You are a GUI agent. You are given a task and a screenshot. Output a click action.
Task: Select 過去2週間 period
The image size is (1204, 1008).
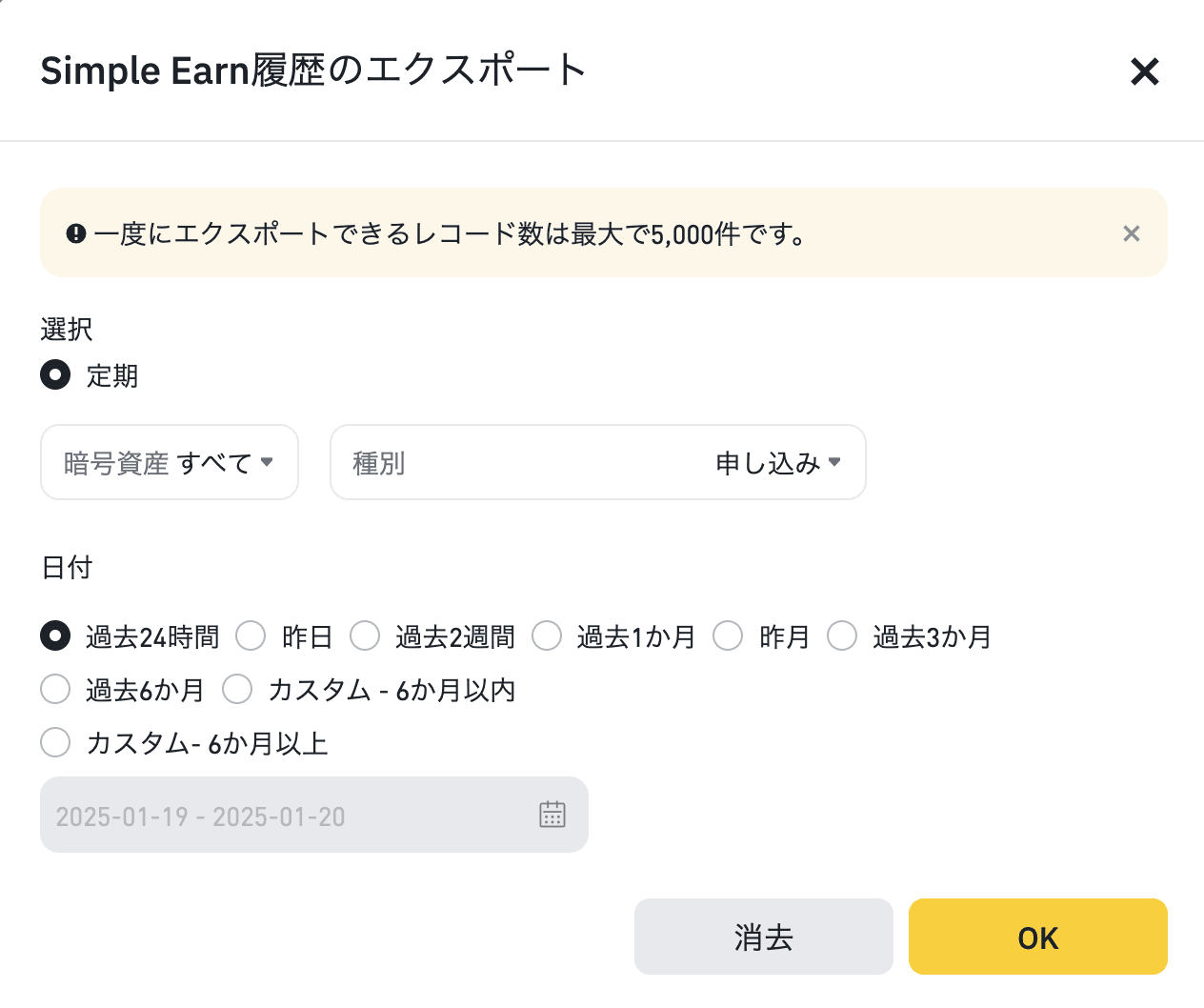[x=365, y=636]
